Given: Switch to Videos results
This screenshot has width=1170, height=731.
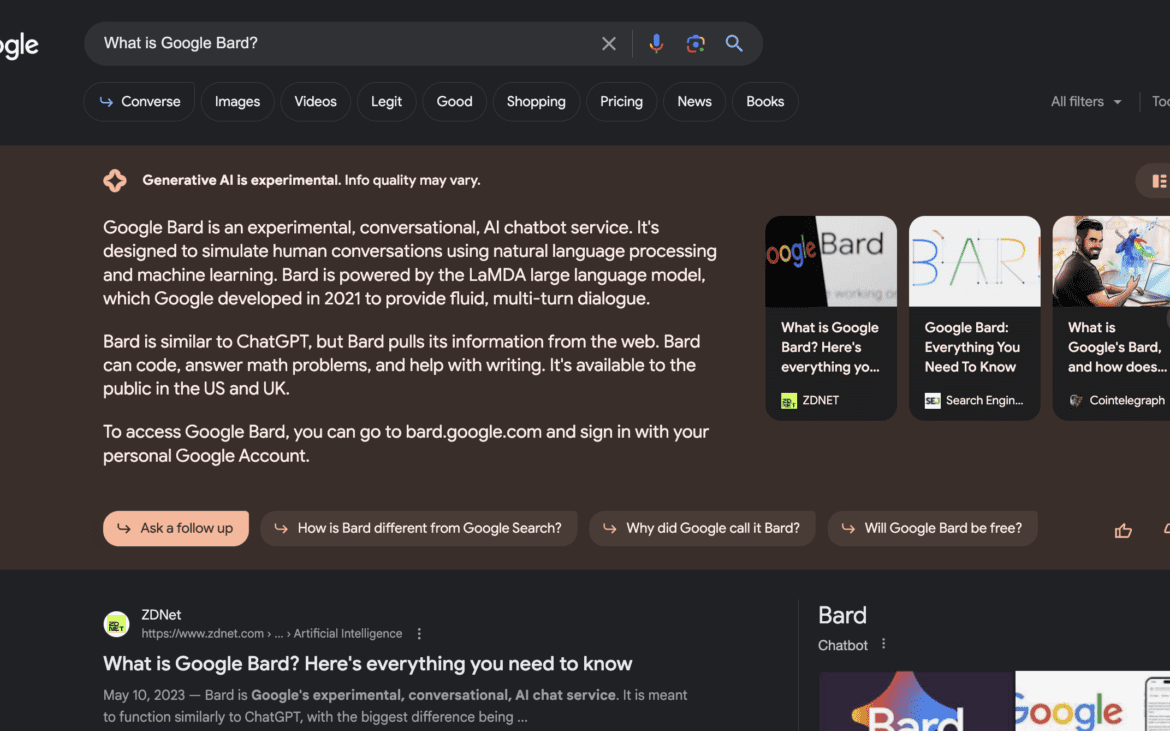Looking at the screenshot, I should 315,101.
